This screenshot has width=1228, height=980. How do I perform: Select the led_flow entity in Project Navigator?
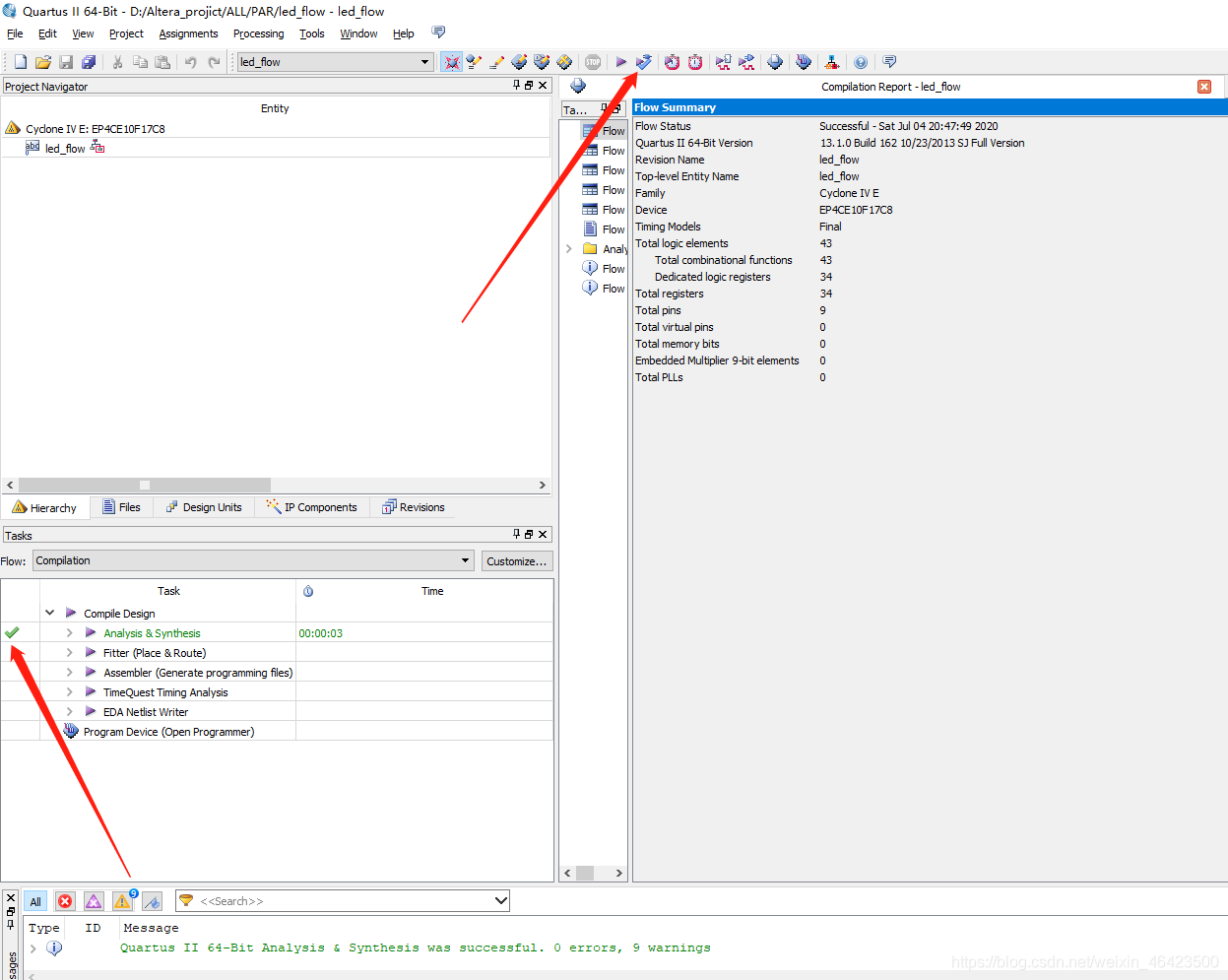click(65, 149)
